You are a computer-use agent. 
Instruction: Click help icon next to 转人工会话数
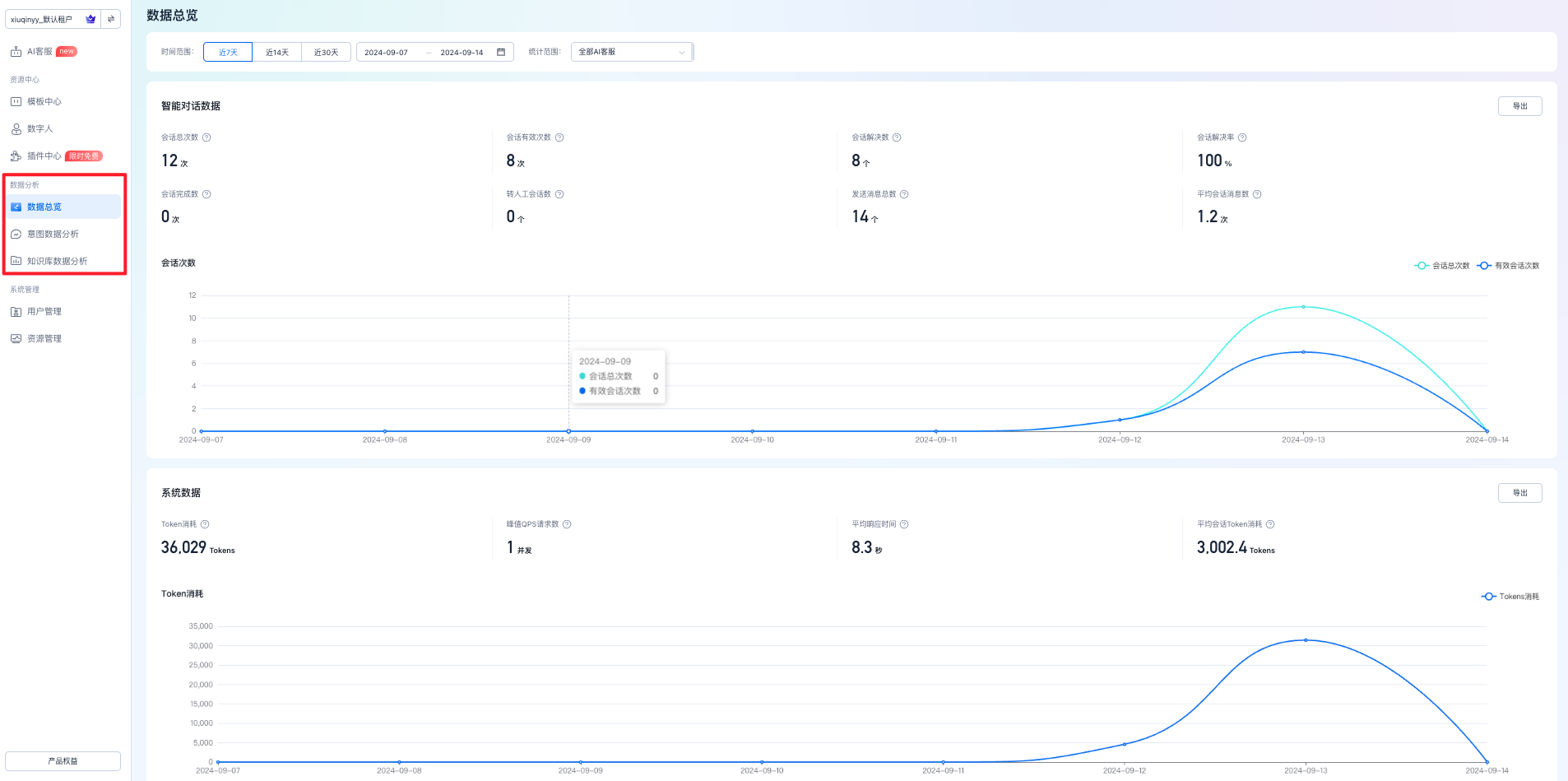click(x=559, y=194)
